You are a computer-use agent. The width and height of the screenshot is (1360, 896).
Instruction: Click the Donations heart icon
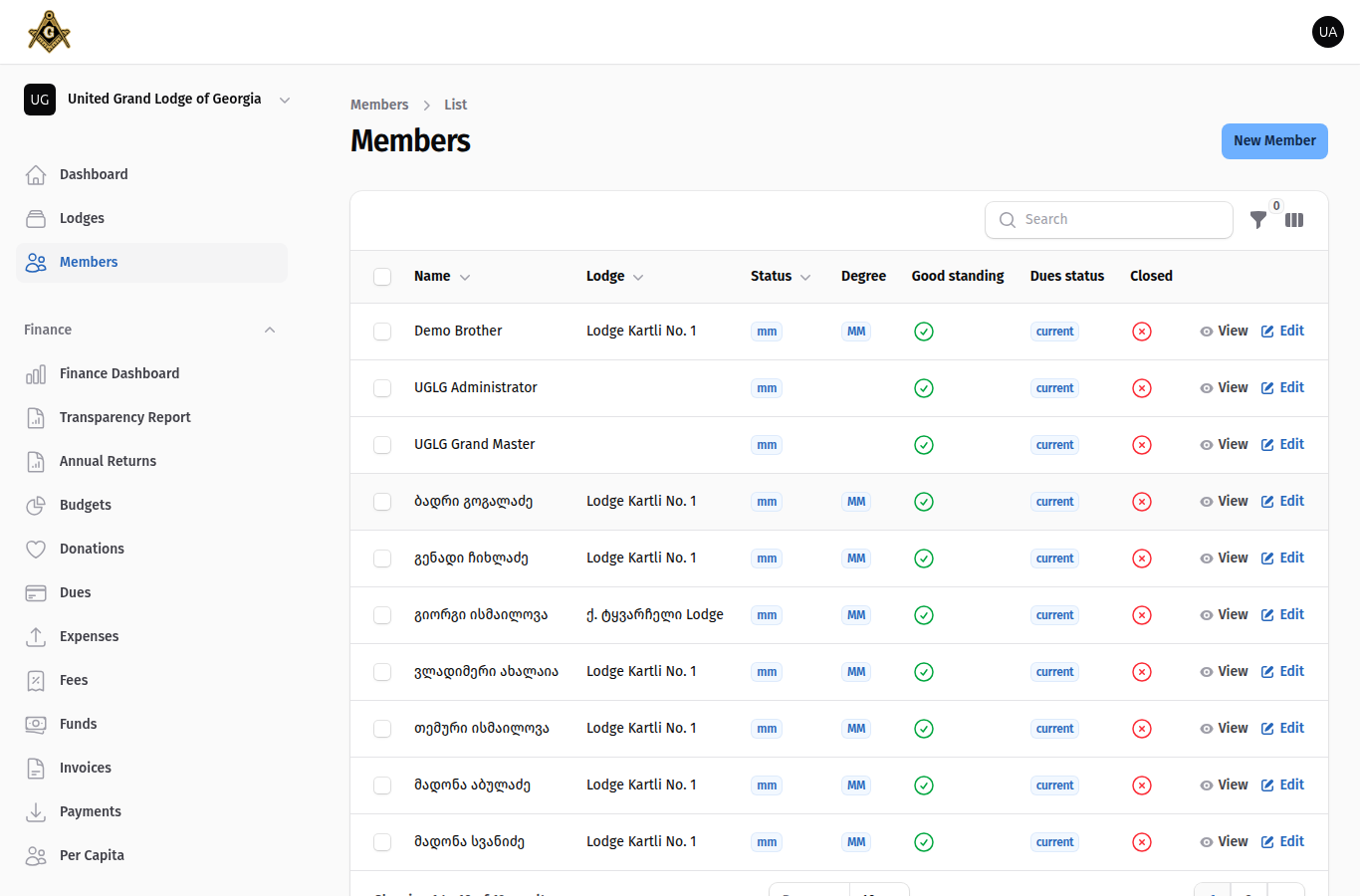coord(36,549)
